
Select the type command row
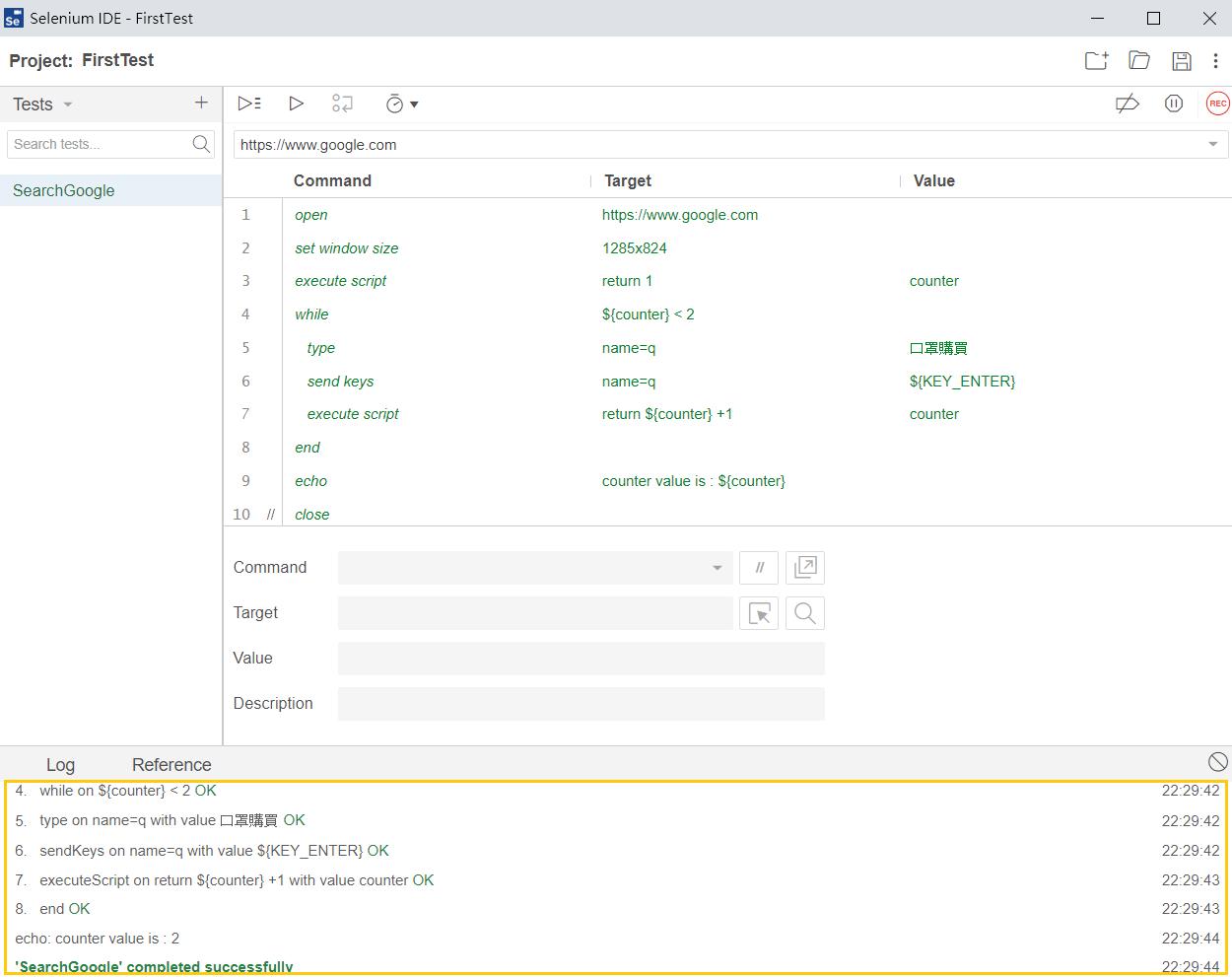pos(727,348)
